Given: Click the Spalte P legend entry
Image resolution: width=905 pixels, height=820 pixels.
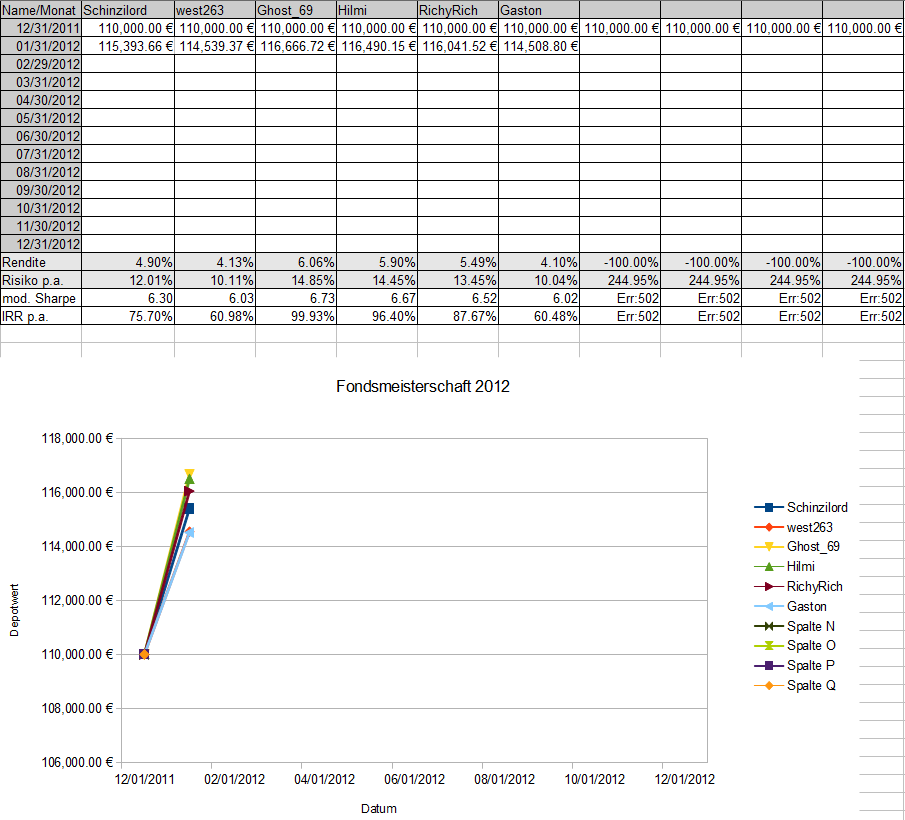Looking at the screenshot, I should tap(794, 665).
